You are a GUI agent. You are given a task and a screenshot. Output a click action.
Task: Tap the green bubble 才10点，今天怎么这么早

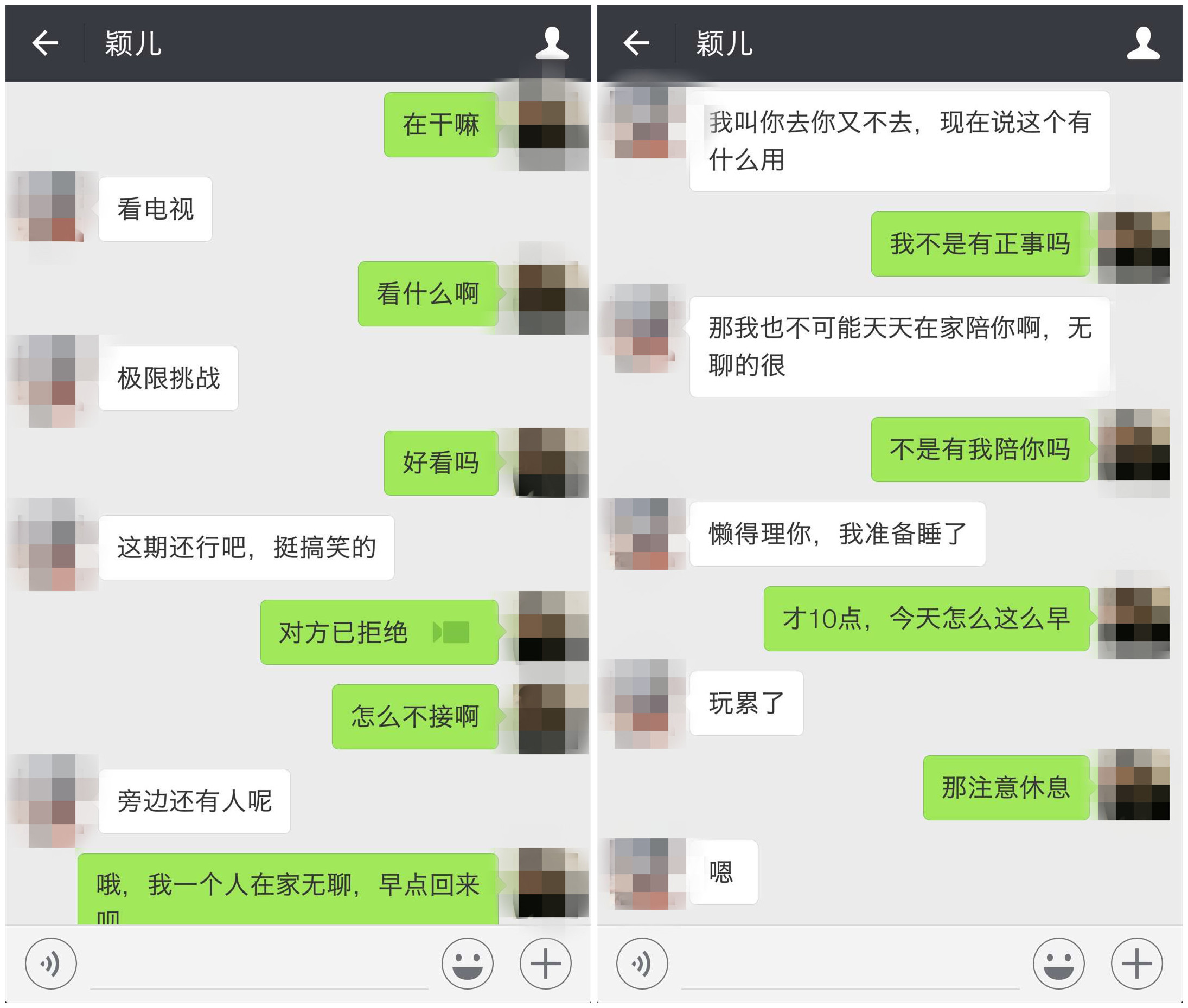click(x=927, y=618)
